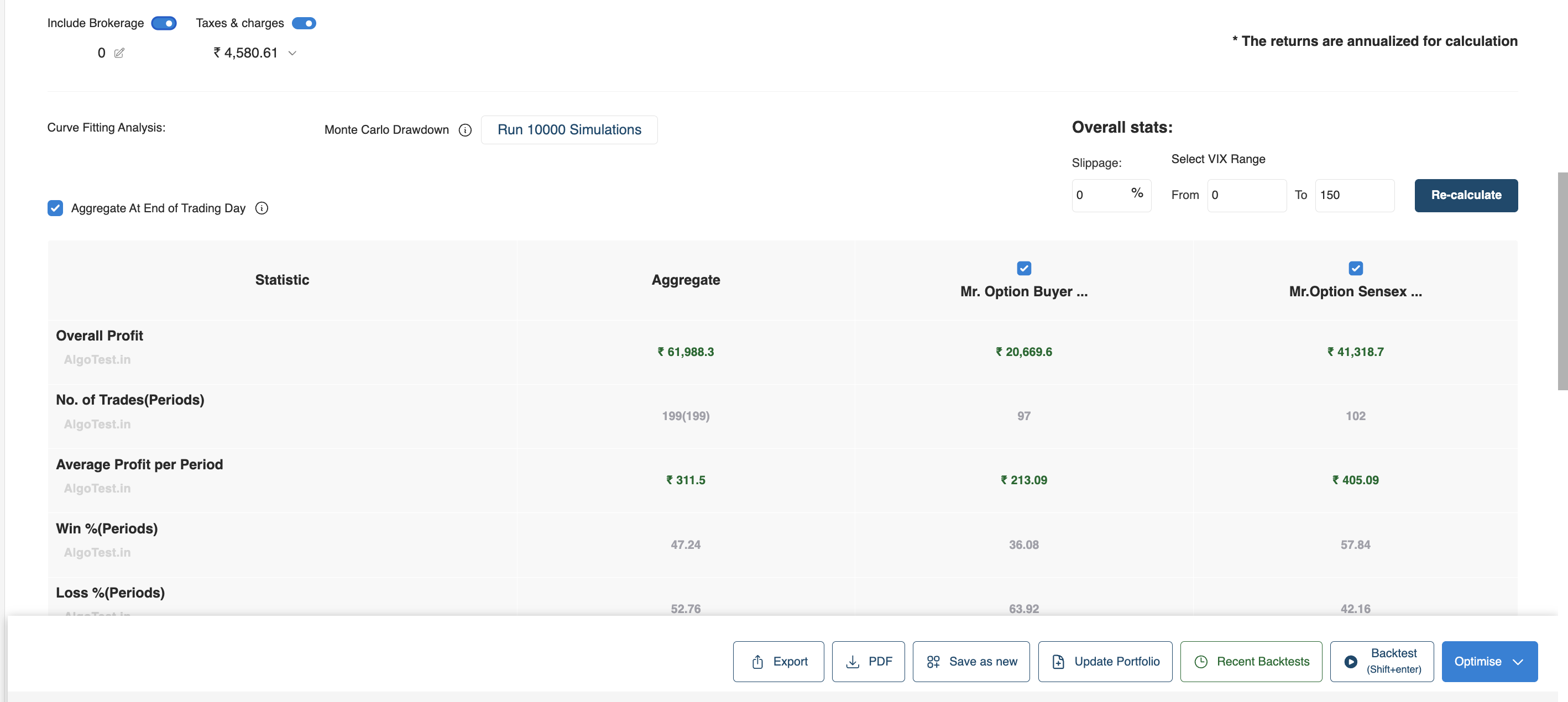Click the Recent Backtests clock icon
The height and width of the screenshot is (702, 1568).
click(1200, 661)
